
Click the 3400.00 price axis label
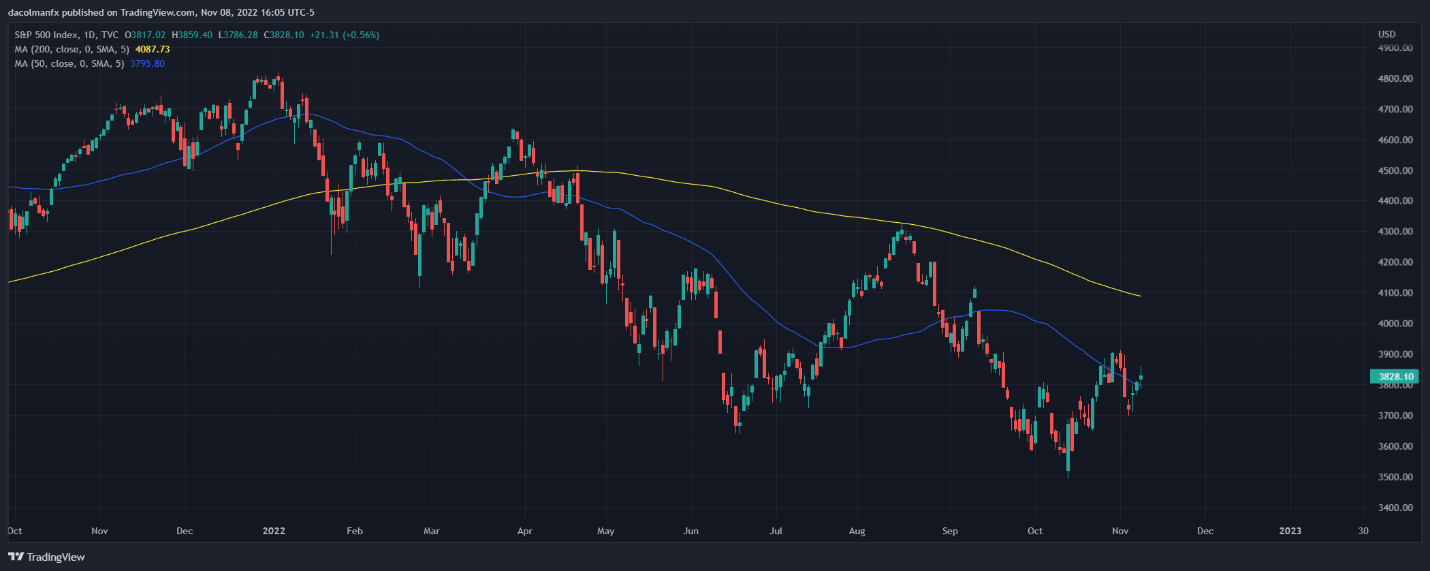(x=1394, y=508)
